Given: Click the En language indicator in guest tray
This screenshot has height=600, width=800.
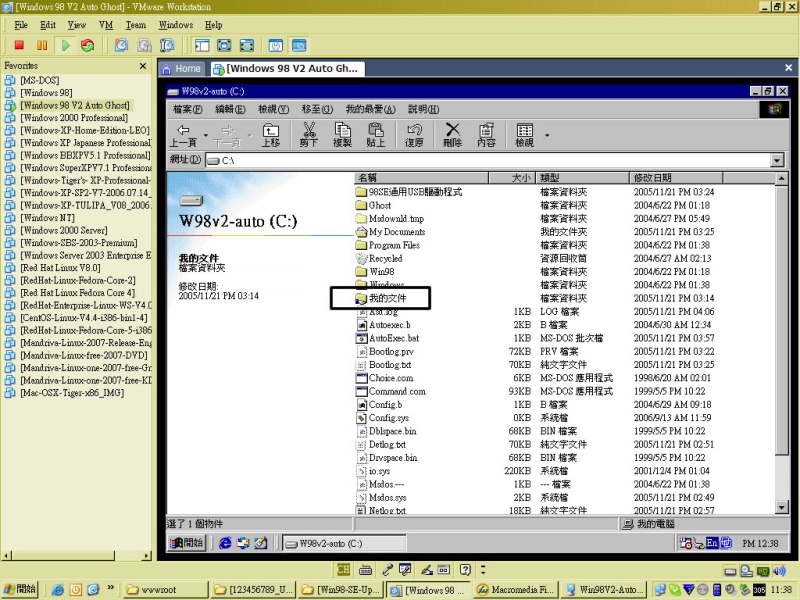Looking at the screenshot, I should (x=712, y=543).
